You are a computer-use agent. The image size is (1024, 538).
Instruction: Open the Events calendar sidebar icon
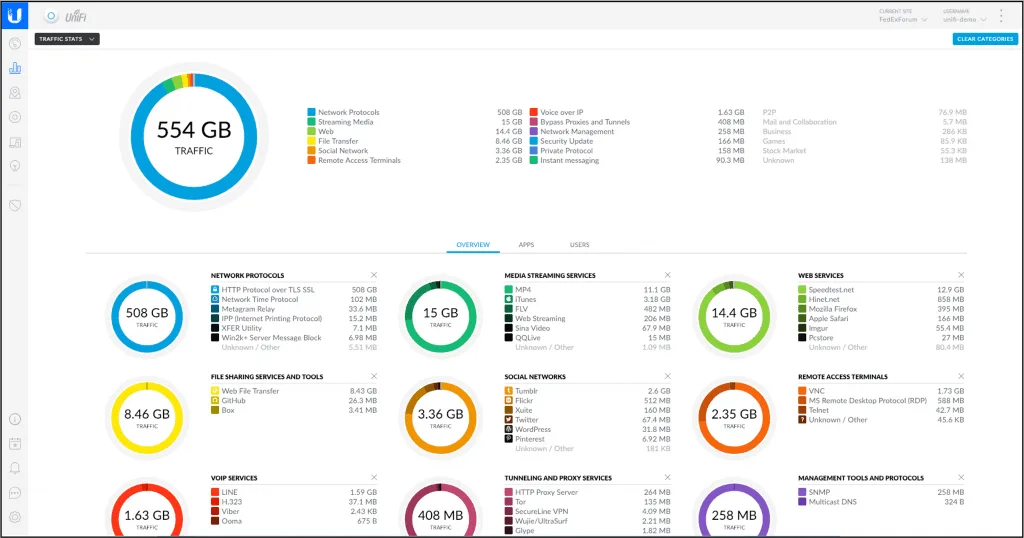pyautogui.click(x=15, y=444)
